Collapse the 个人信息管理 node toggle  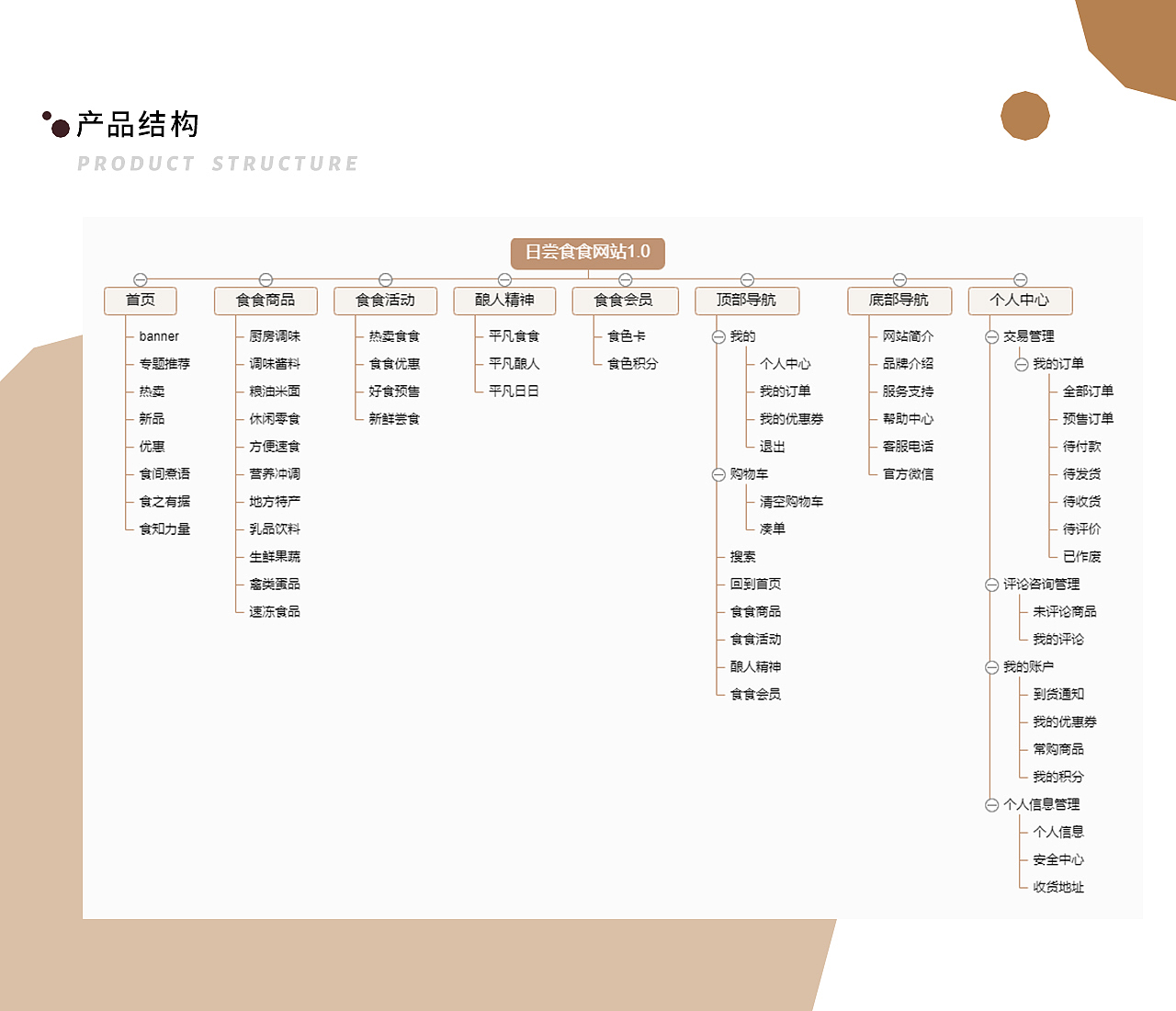point(991,806)
